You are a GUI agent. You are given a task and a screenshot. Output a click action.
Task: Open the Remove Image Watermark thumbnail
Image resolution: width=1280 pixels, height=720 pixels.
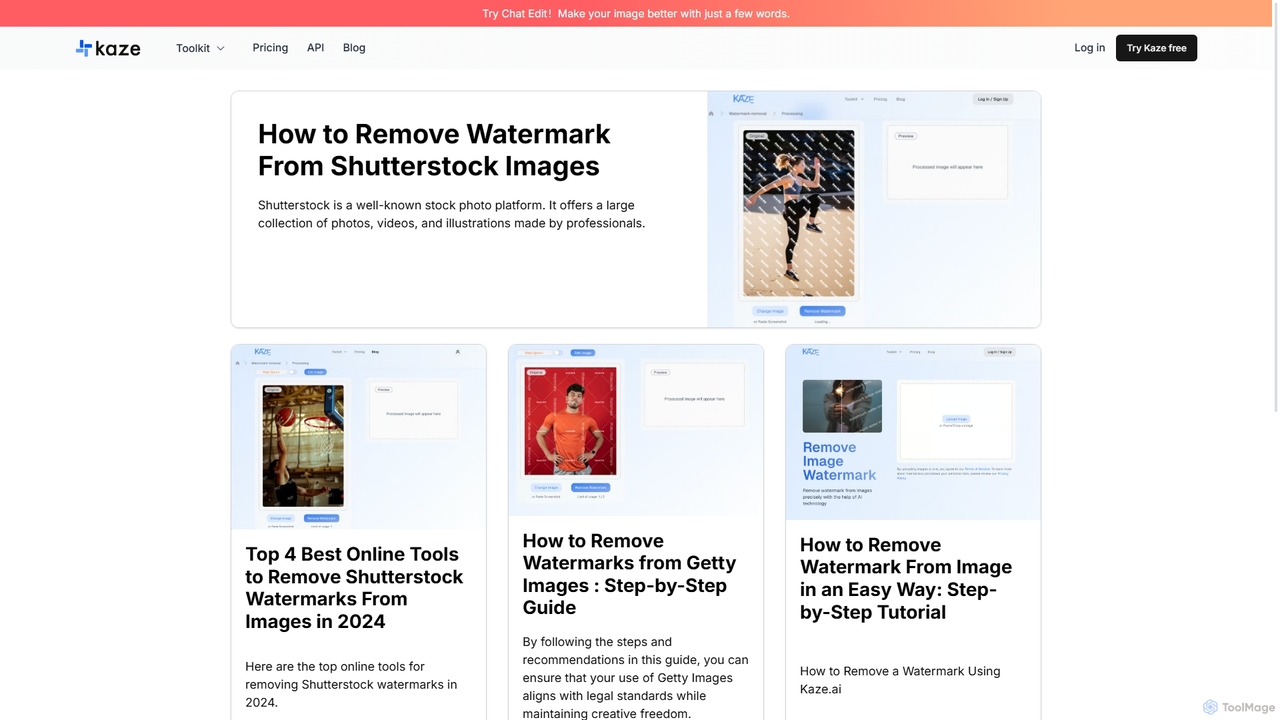pyautogui.click(x=913, y=432)
